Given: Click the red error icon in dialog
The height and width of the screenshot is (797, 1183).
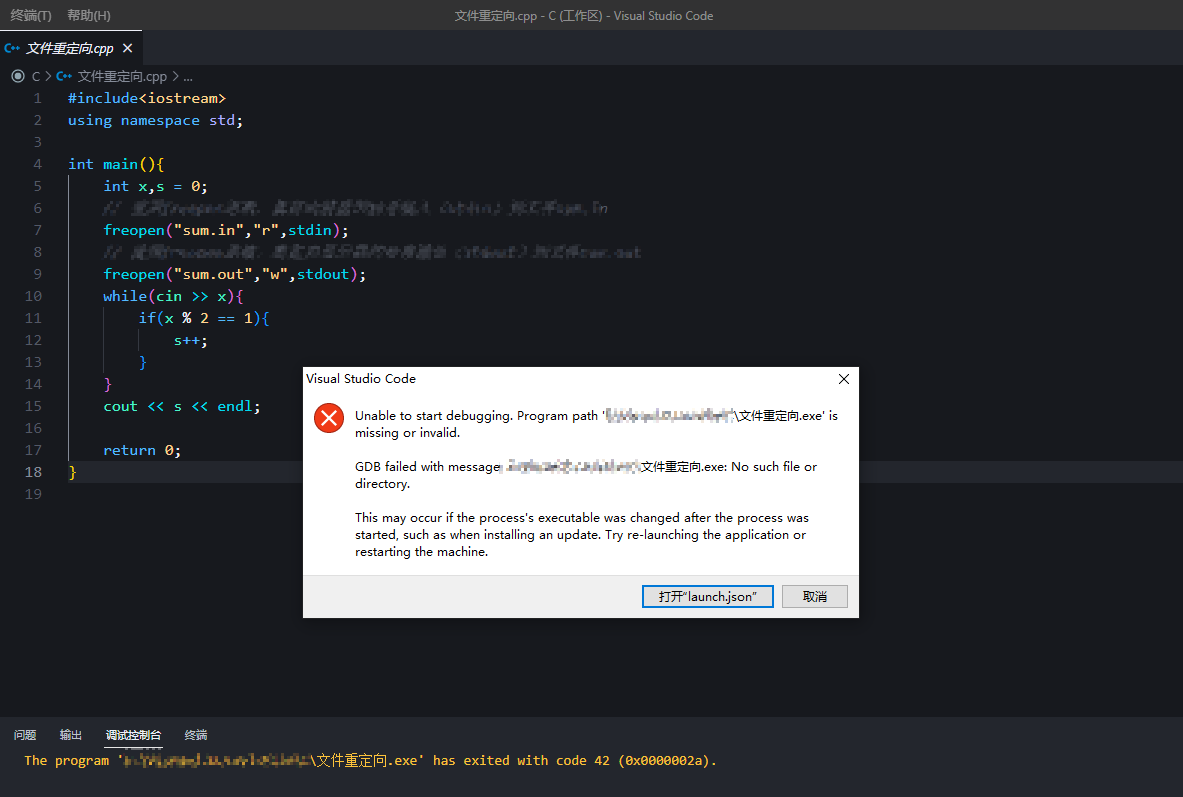Looking at the screenshot, I should click(328, 418).
